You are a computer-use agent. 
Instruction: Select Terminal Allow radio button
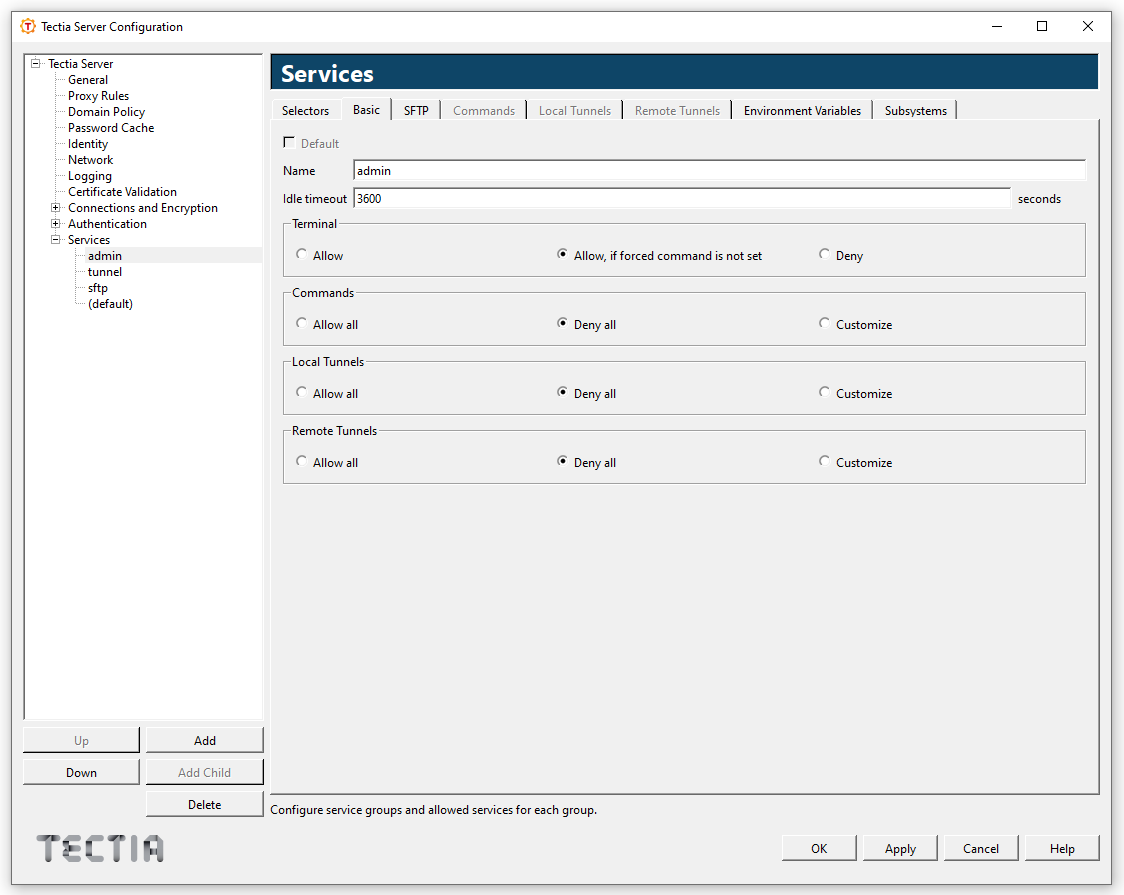pos(302,254)
